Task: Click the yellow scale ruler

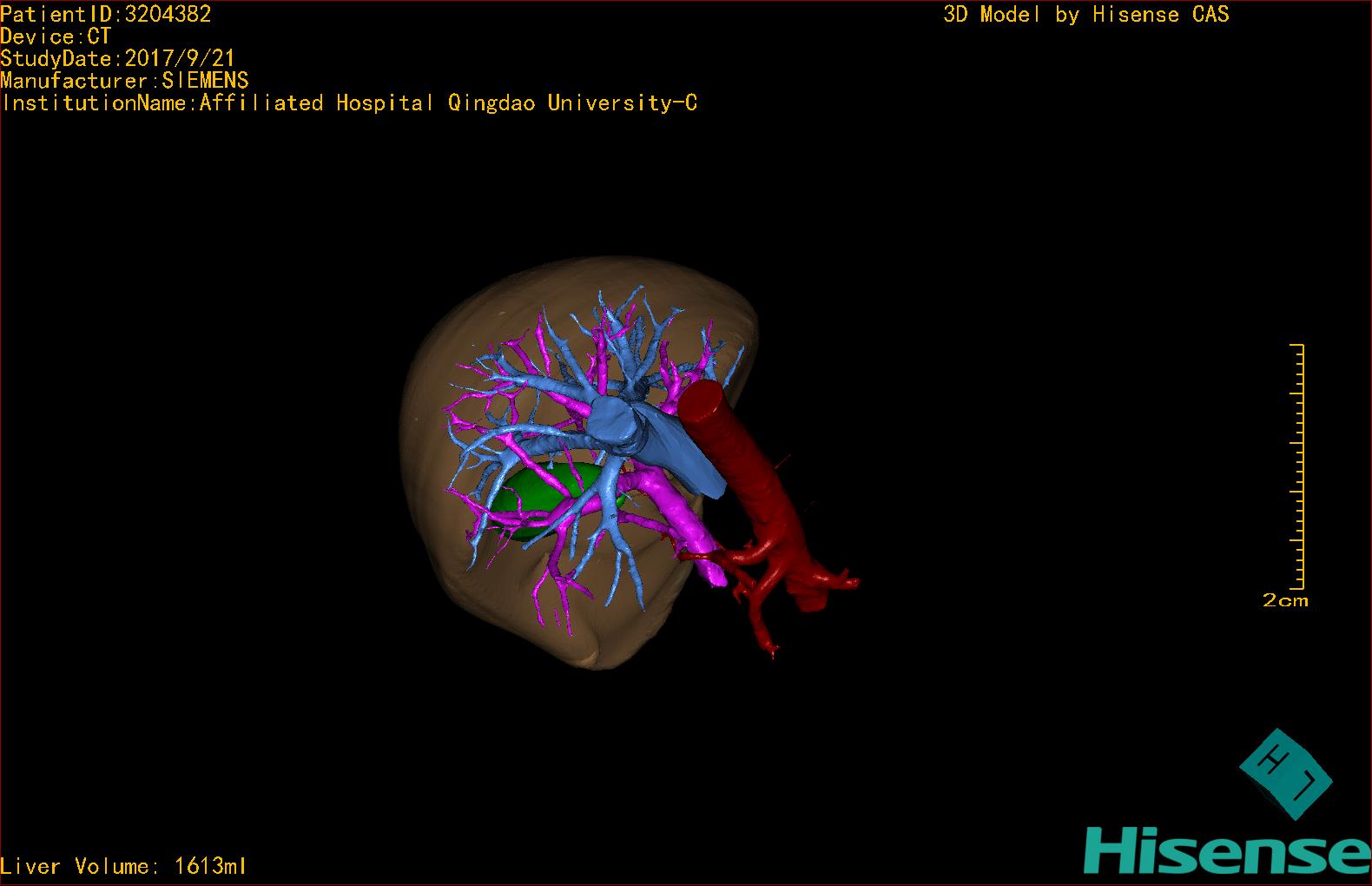Action: pos(1297,466)
